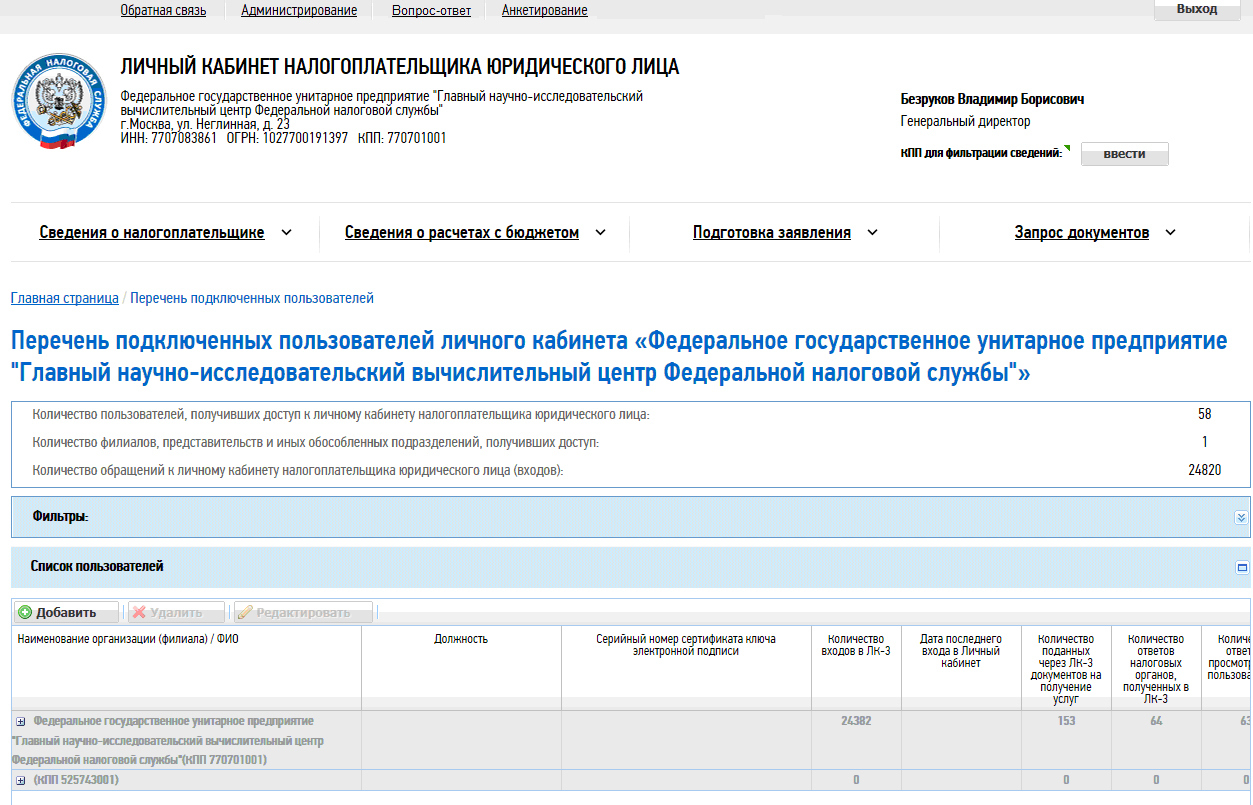Screen dimensions: 1253x805
Task: Open the Администрирование page
Action: click(x=299, y=11)
